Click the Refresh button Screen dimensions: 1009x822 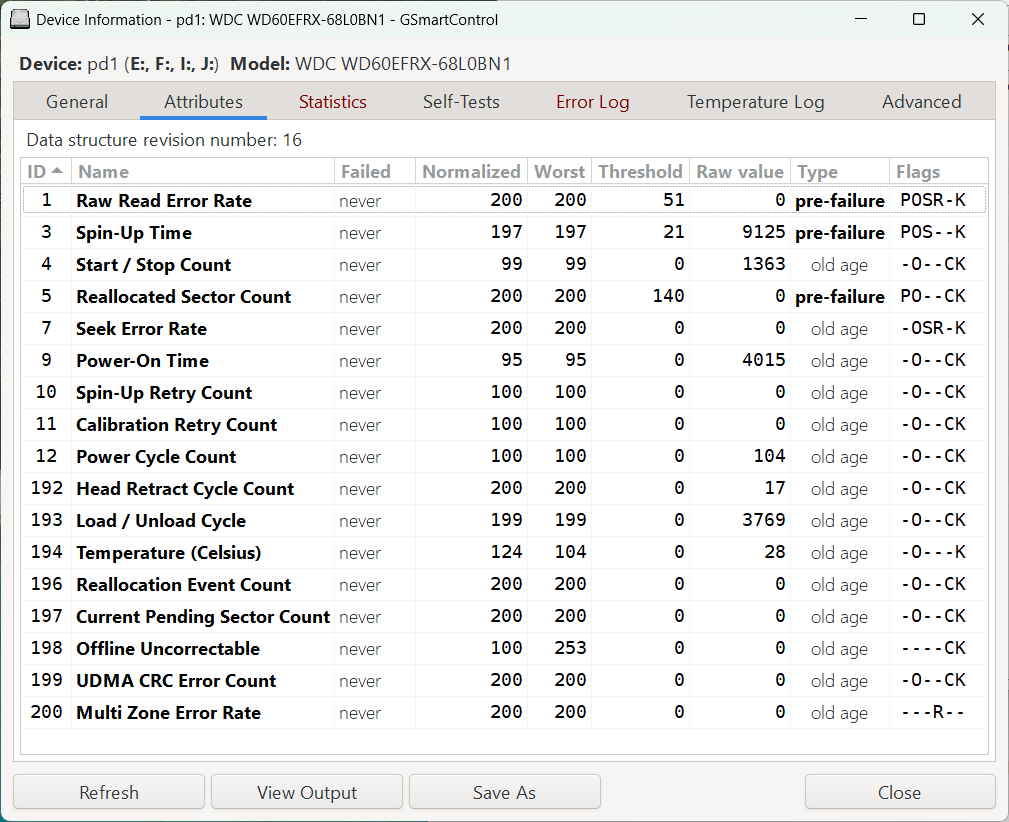pos(109,792)
